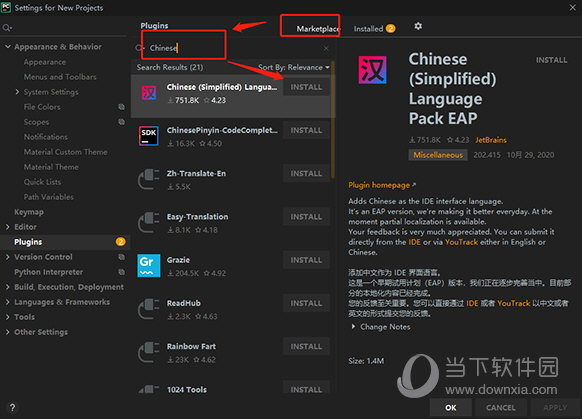Open the JetBrains vendor link

(x=491, y=140)
